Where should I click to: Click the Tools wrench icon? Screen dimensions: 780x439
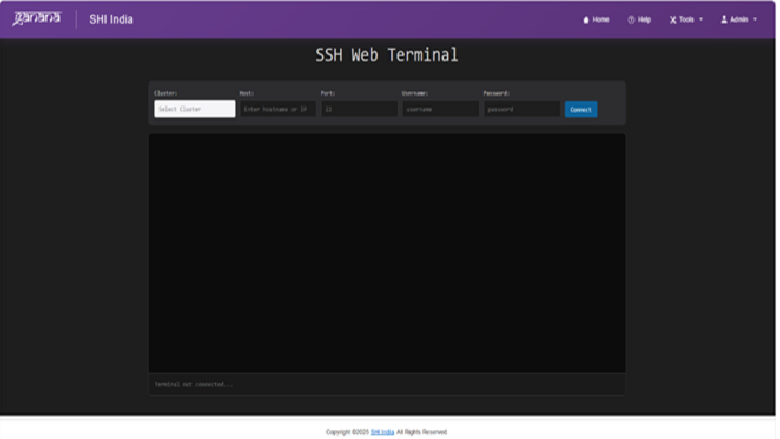click(673, 20)
